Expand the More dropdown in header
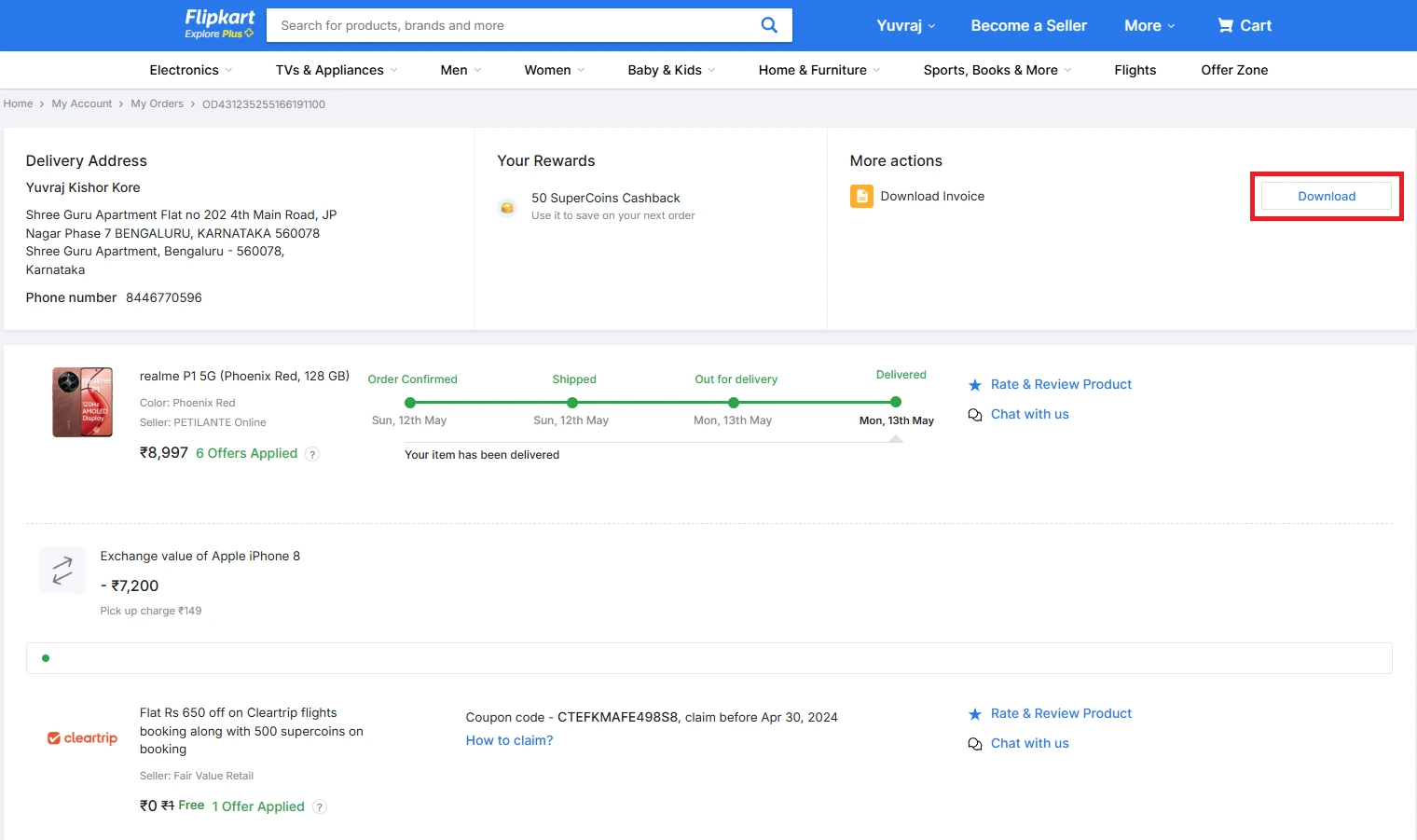Screen dimensions: 1417x840 point(1149,25)
